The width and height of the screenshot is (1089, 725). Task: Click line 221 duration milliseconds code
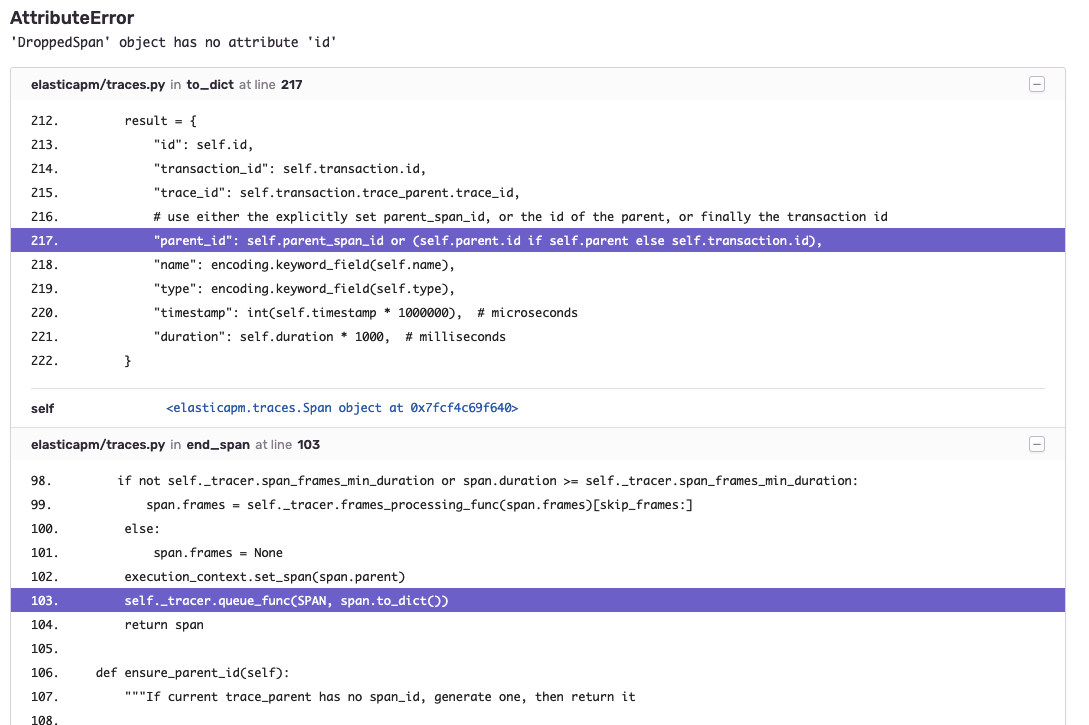[x=329, y=337]
